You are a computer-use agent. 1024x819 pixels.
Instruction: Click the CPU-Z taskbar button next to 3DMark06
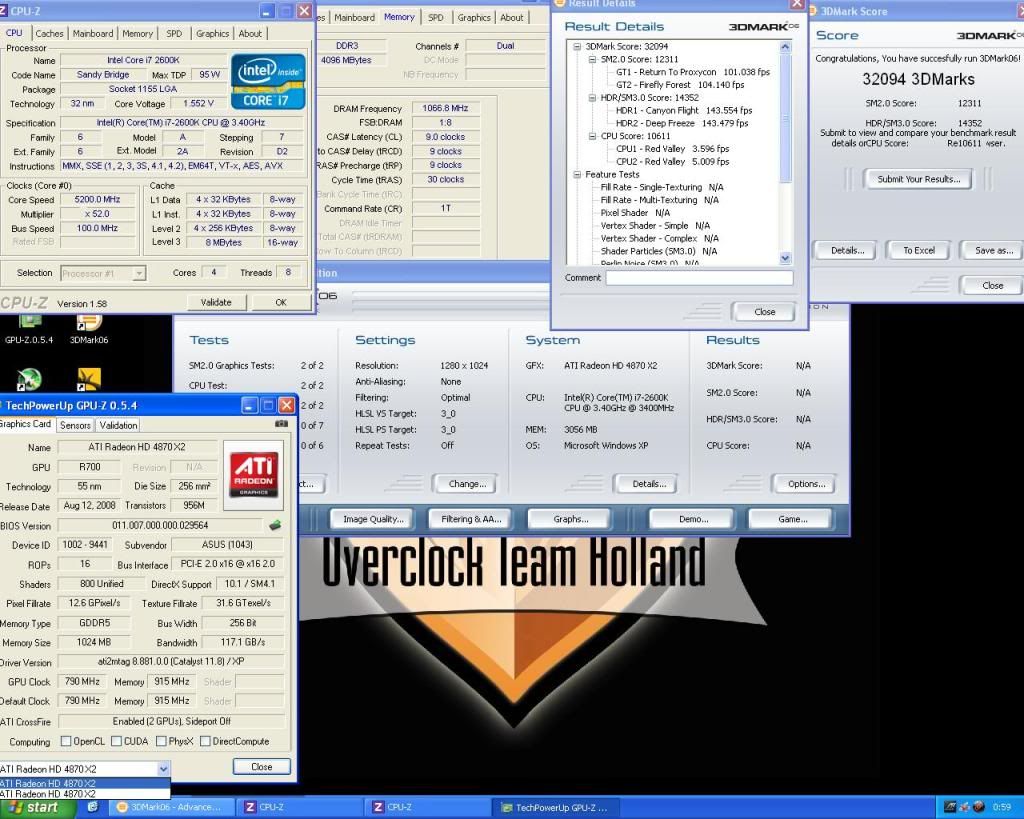(299, 807)
